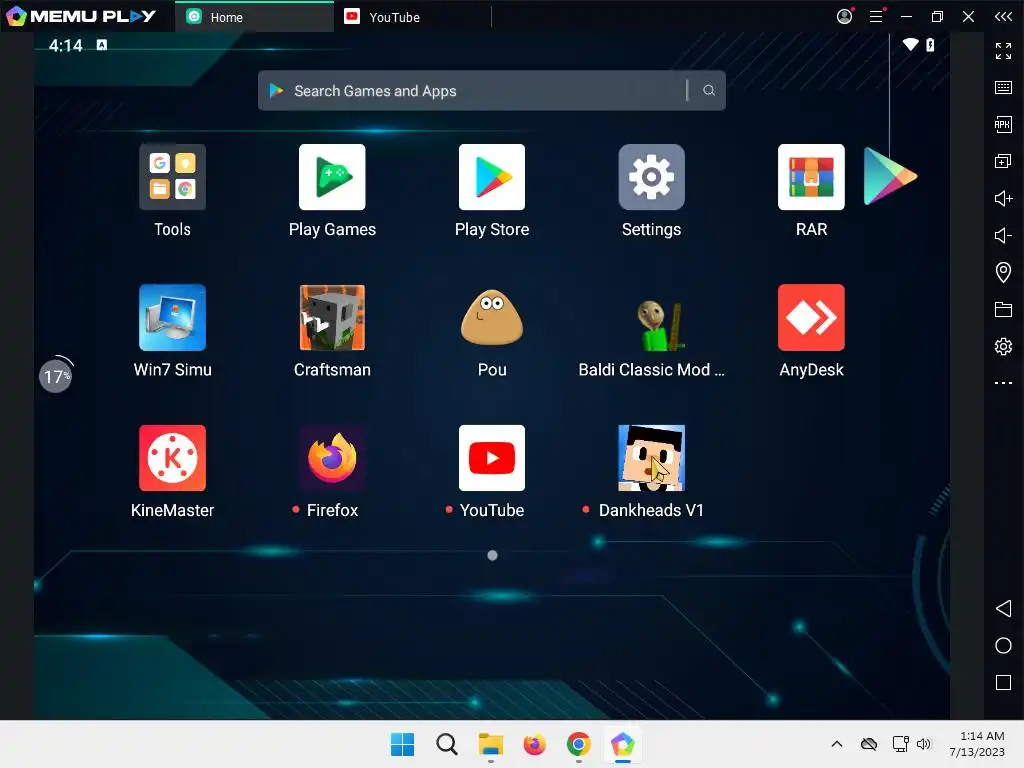Click the 17% floating progress bubble
The height and width of the screenshot is (768, 1024).
[x=56, y=376]
